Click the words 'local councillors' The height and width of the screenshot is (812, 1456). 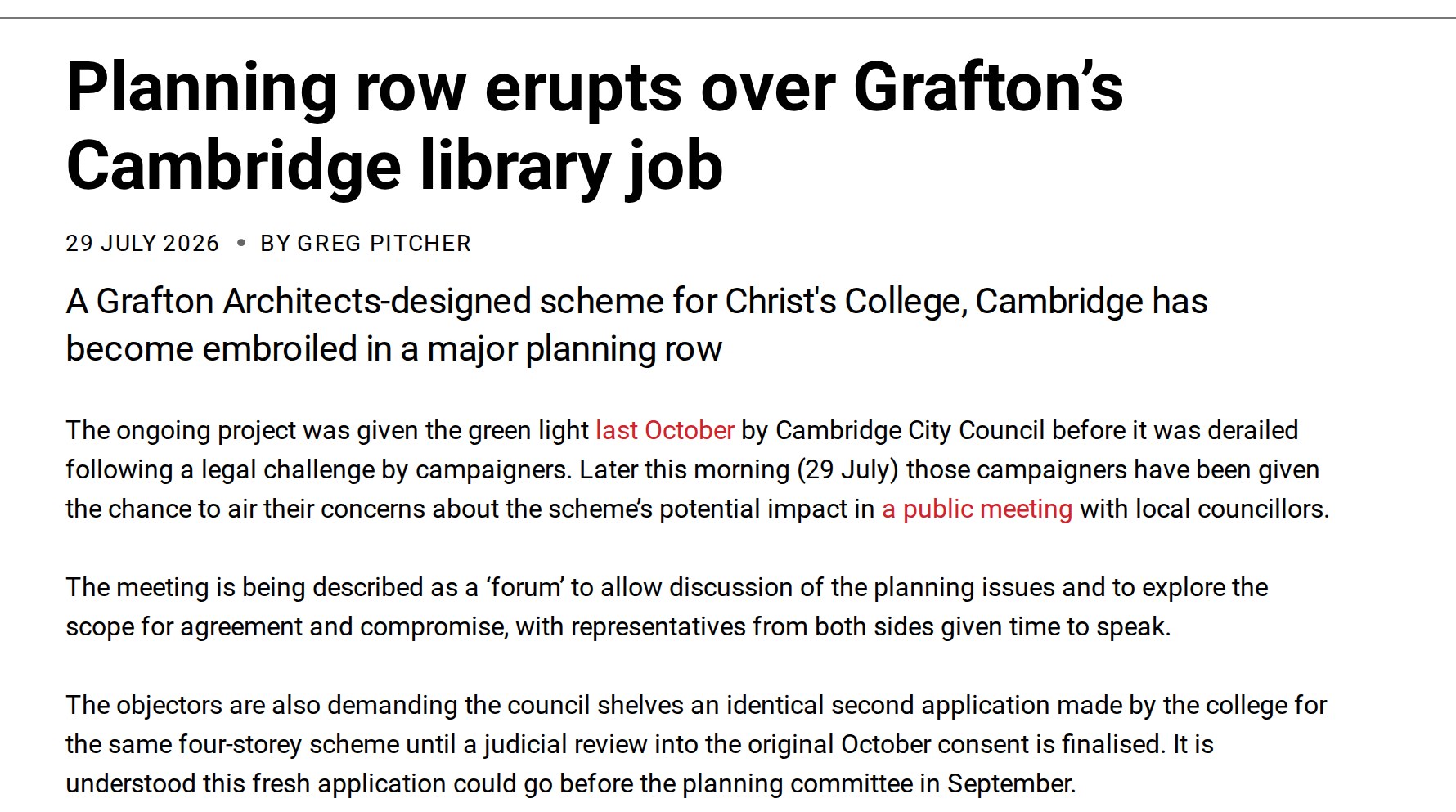pyautogui.click(x=1263, y=509)
